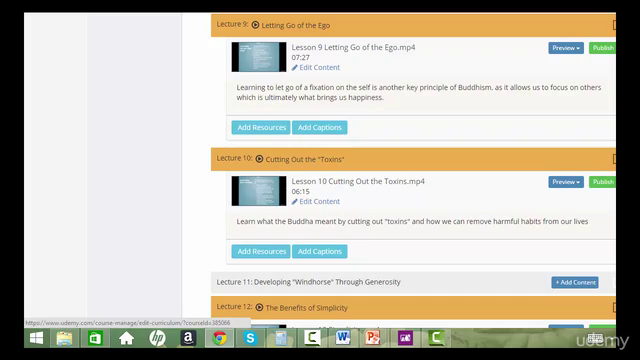The height and width of the screenshot is (360, 640).
Task: Open the HP icon in taskbar
Action: click(157, 338)
